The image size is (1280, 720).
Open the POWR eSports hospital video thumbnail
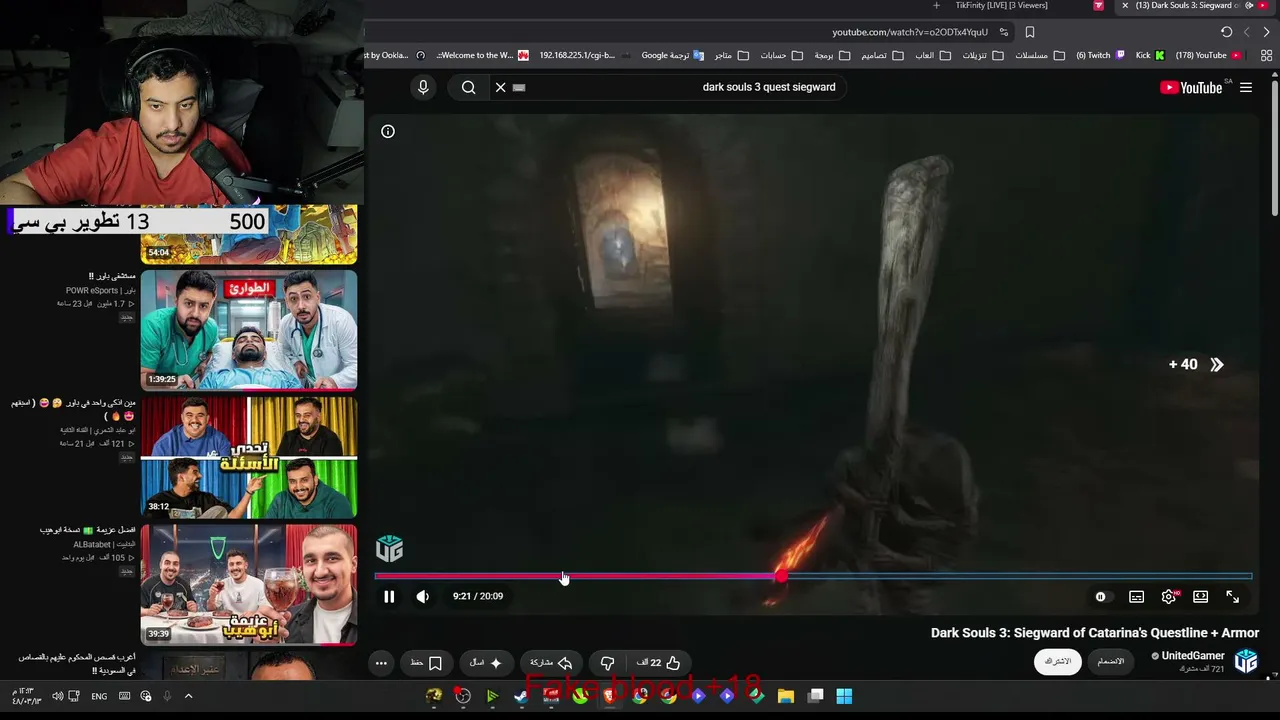[249, 330]
